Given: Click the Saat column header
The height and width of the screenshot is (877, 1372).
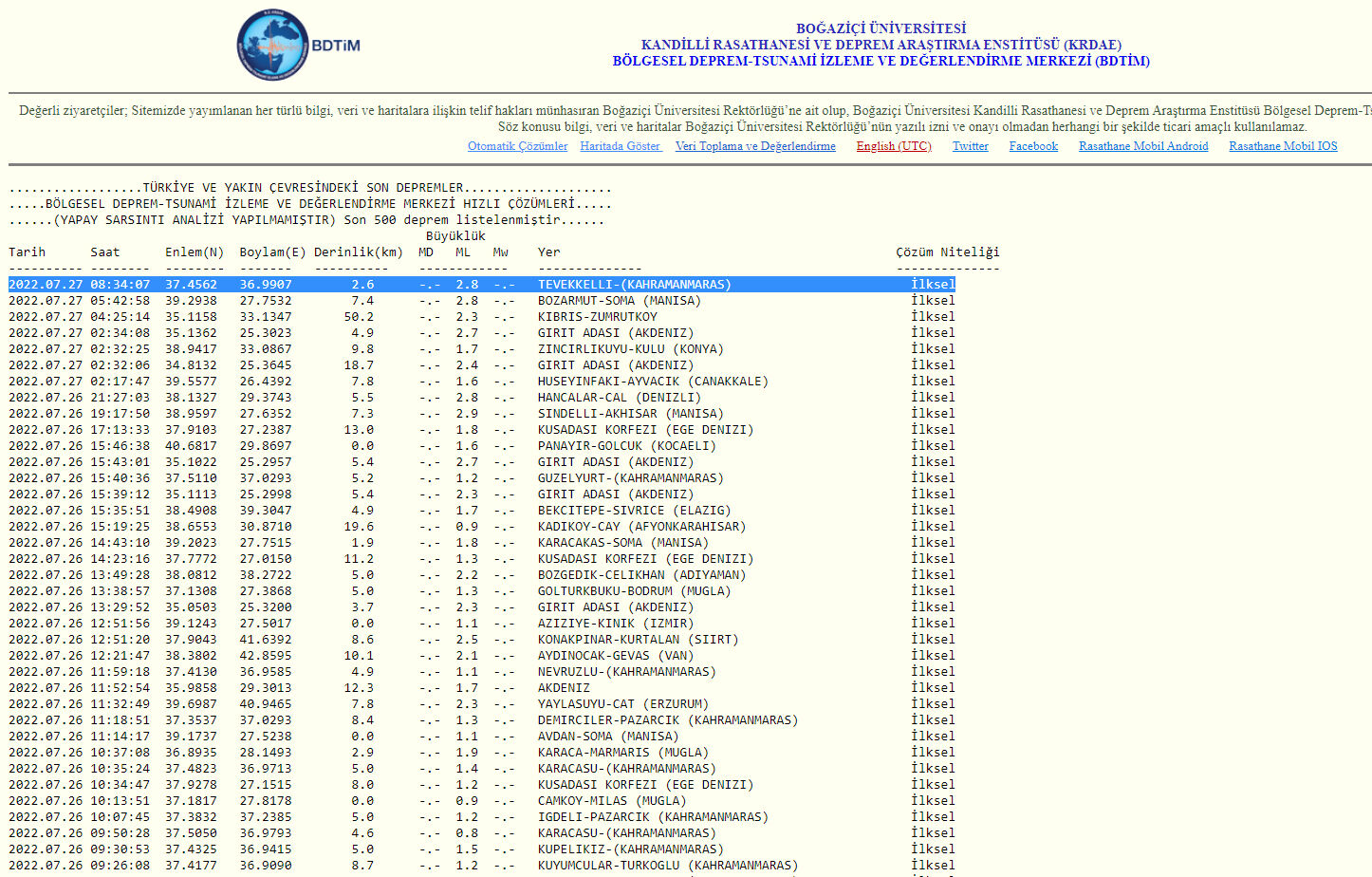Looking at the screenshot, I should (x=105, y=252).
